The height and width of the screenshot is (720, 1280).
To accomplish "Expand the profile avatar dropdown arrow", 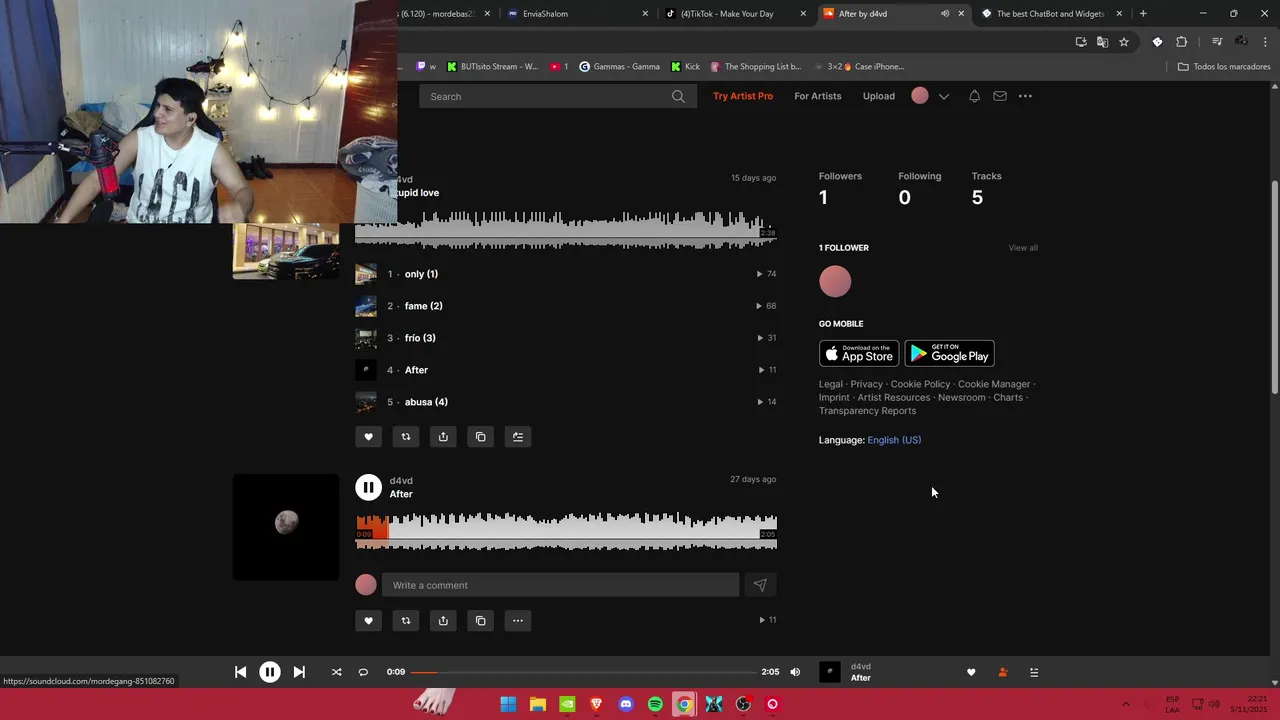I will pos(943,96).
